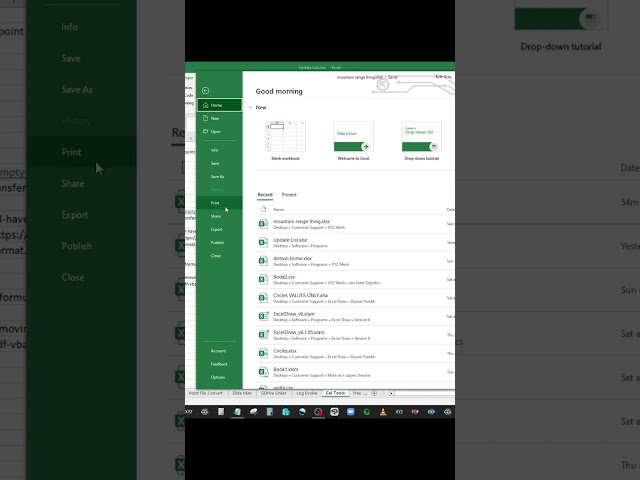This screenshot has width=640, height=480.
Task: Switch to the Recent files tab
Action: (x=265, y=195)
